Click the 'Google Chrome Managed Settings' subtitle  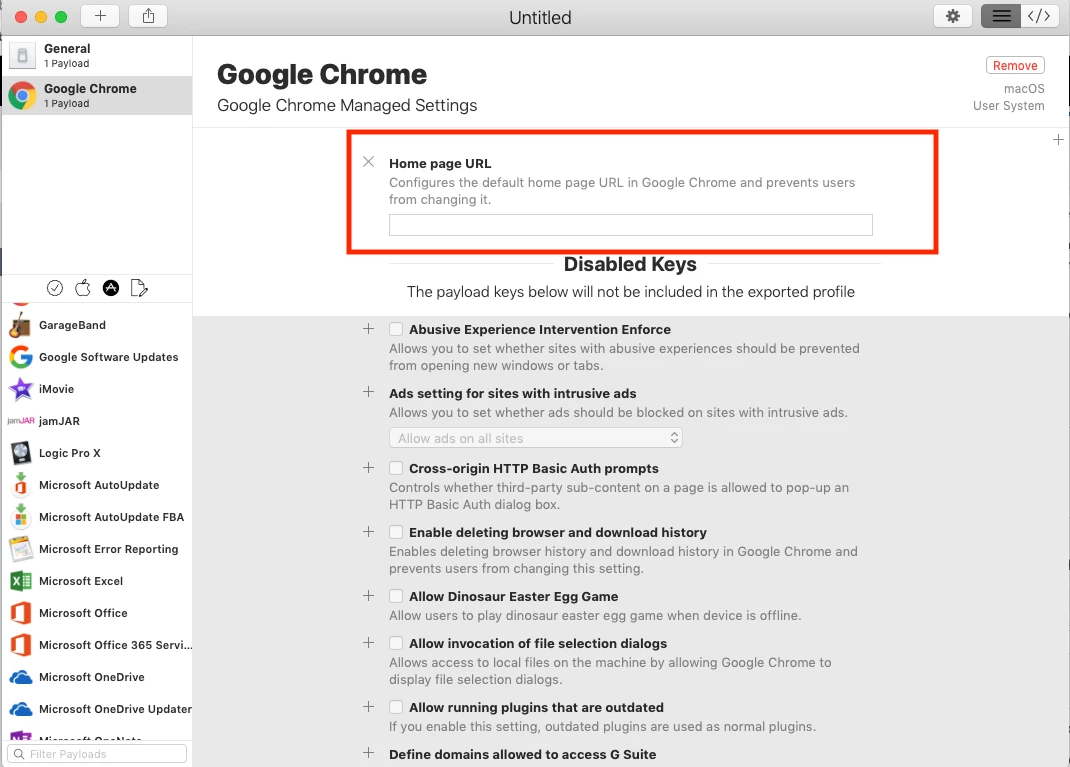[x=347, y=106]
